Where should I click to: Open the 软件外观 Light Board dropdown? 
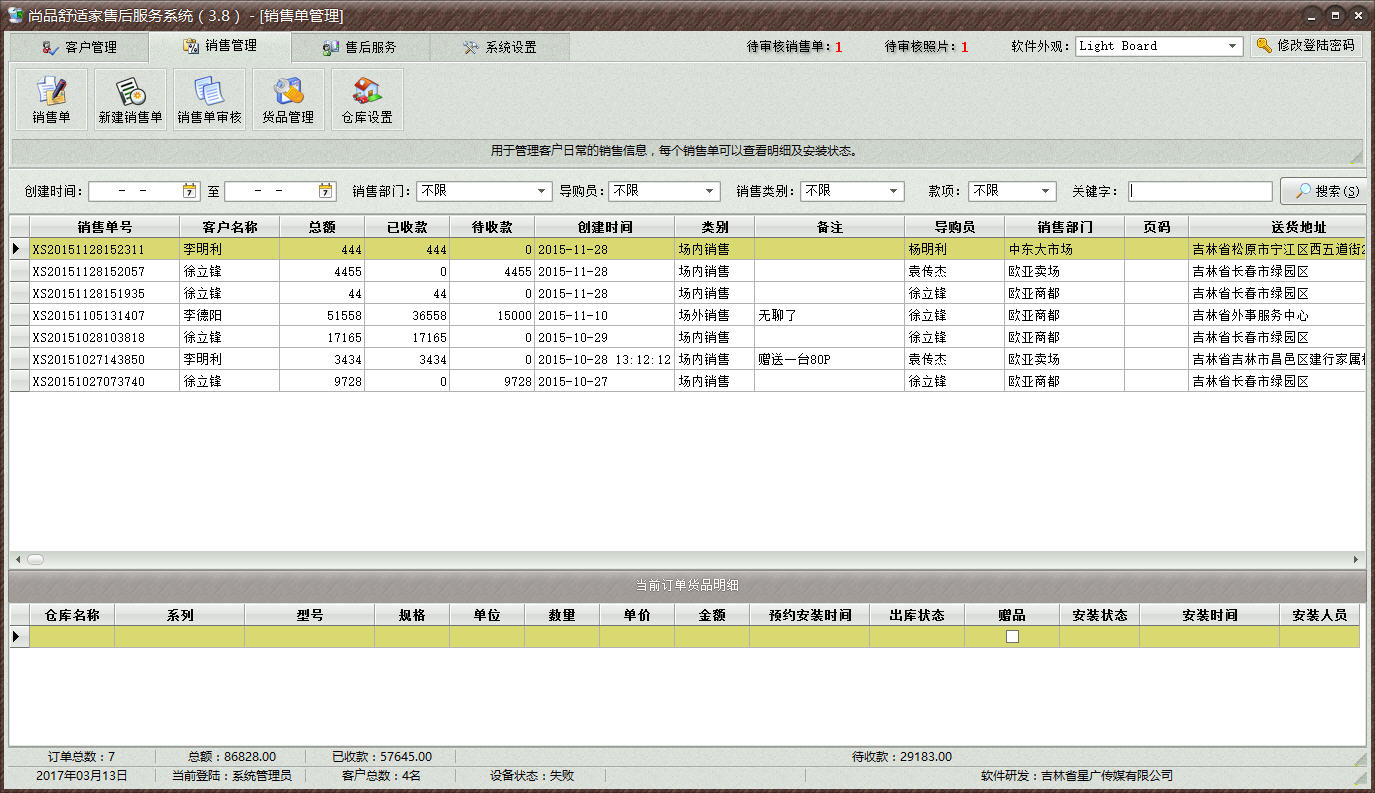click(x=1233, y=46)
